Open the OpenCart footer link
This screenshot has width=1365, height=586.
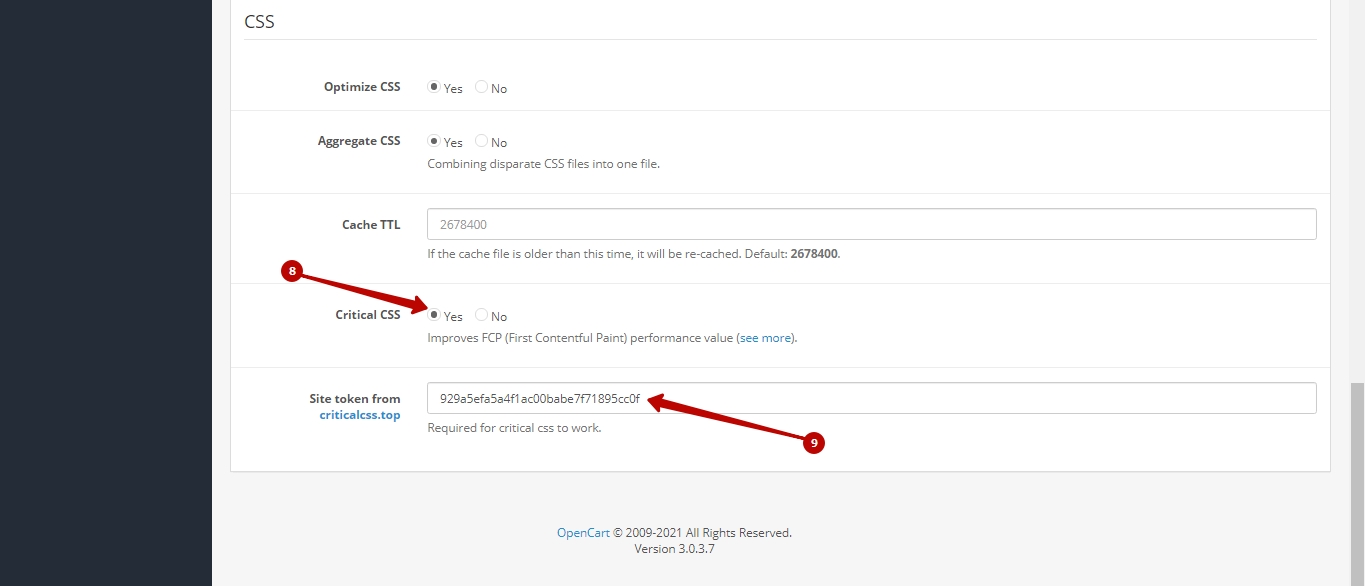pos(583,533)
